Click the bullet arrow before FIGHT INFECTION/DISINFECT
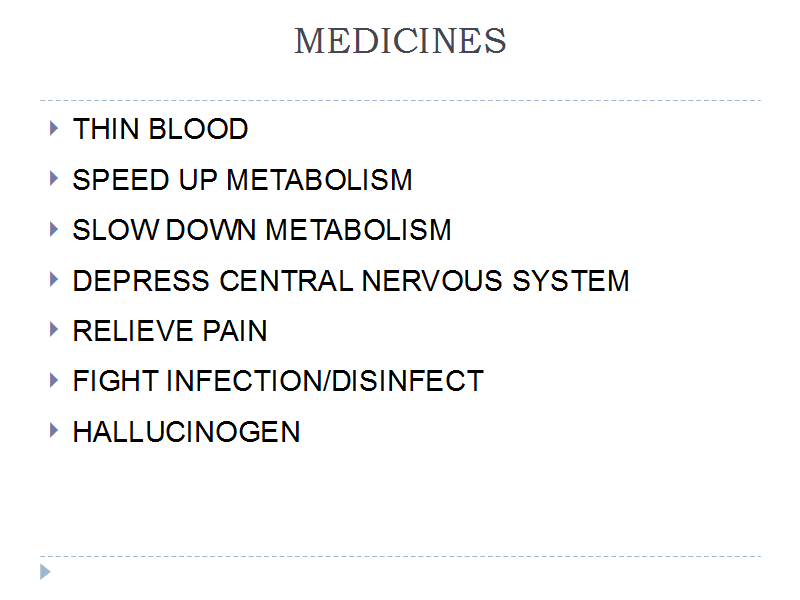Image resolution: width=800 pixels, height=600 pixels. pyautogui.click(x=54, y=380)
